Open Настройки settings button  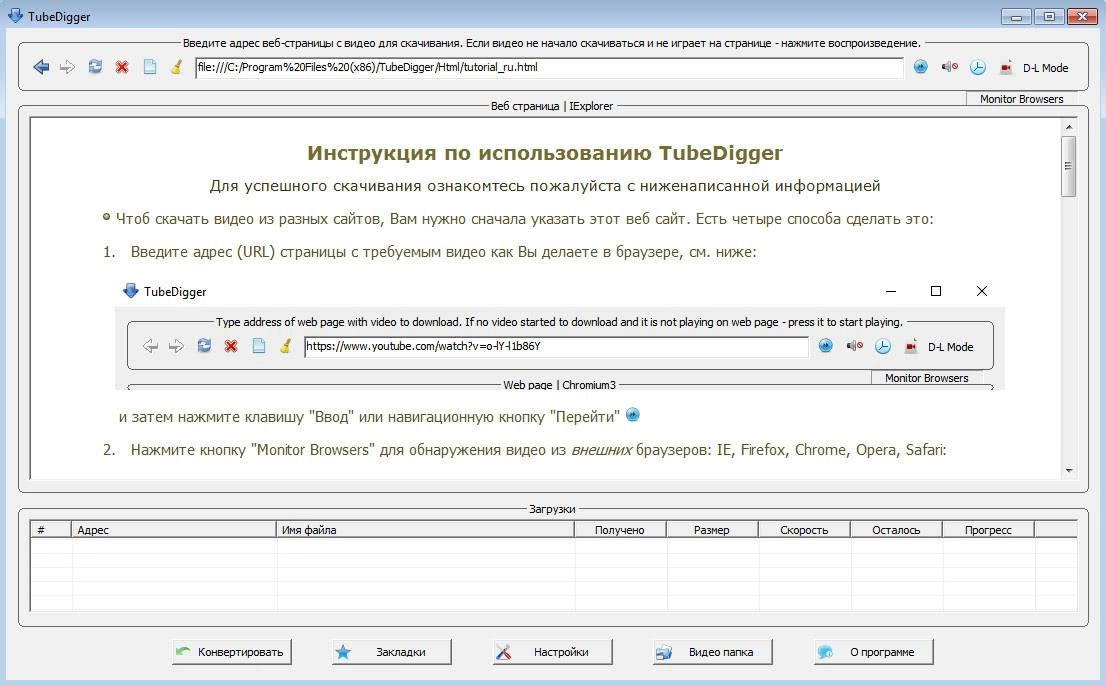click(552, 652)
